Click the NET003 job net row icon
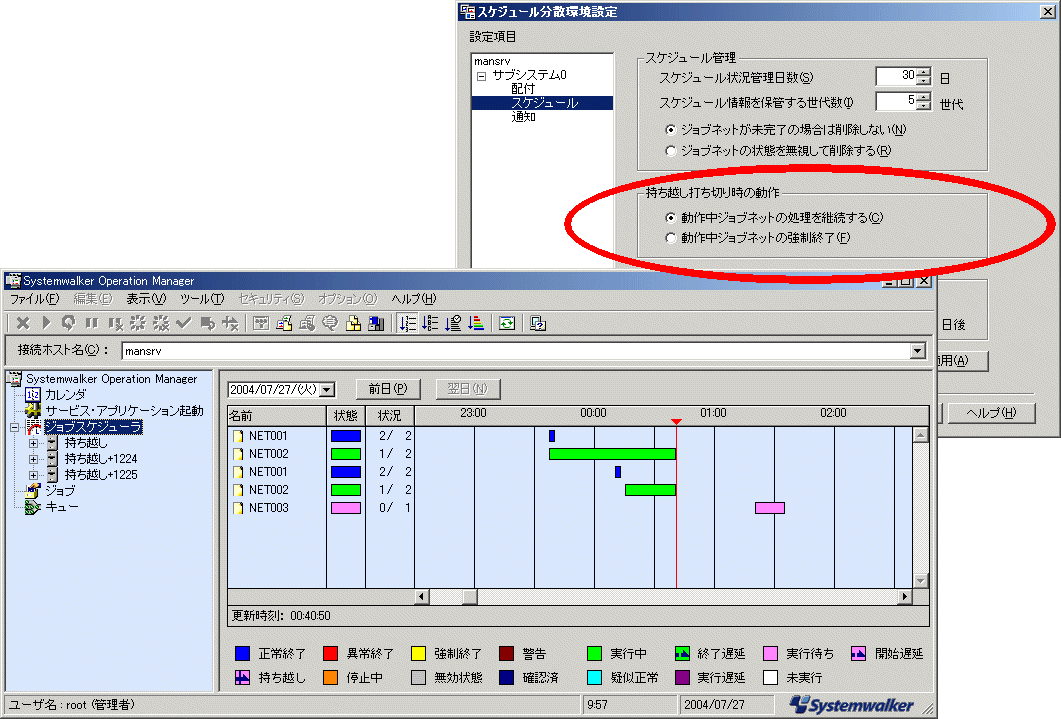 [238, 508]
